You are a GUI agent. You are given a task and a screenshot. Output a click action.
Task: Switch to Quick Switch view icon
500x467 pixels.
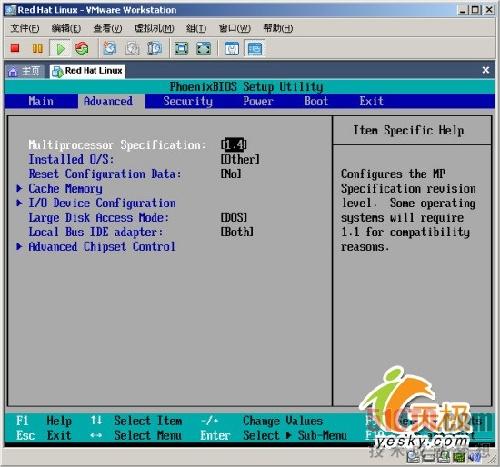coord(204,49)
